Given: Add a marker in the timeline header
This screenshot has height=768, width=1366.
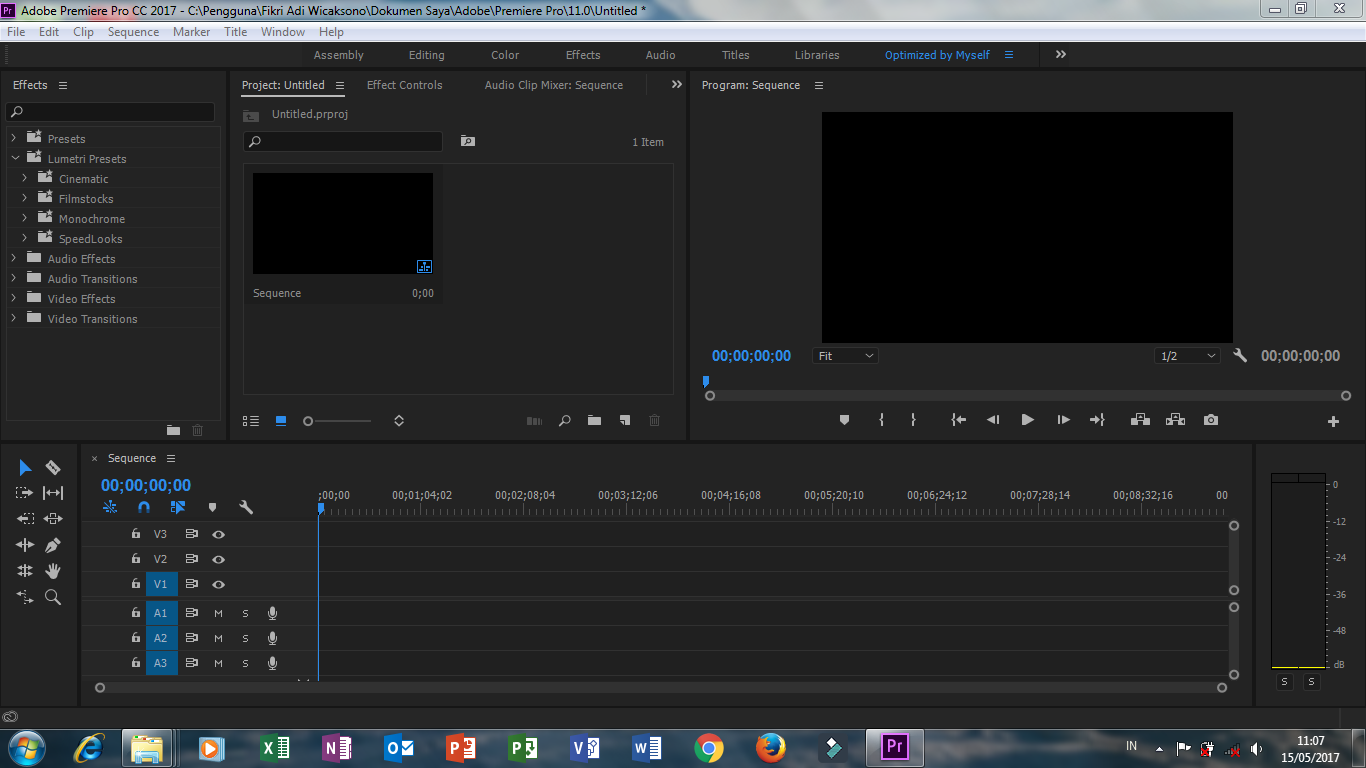Looking at the screenshot, I should (212, 508).
